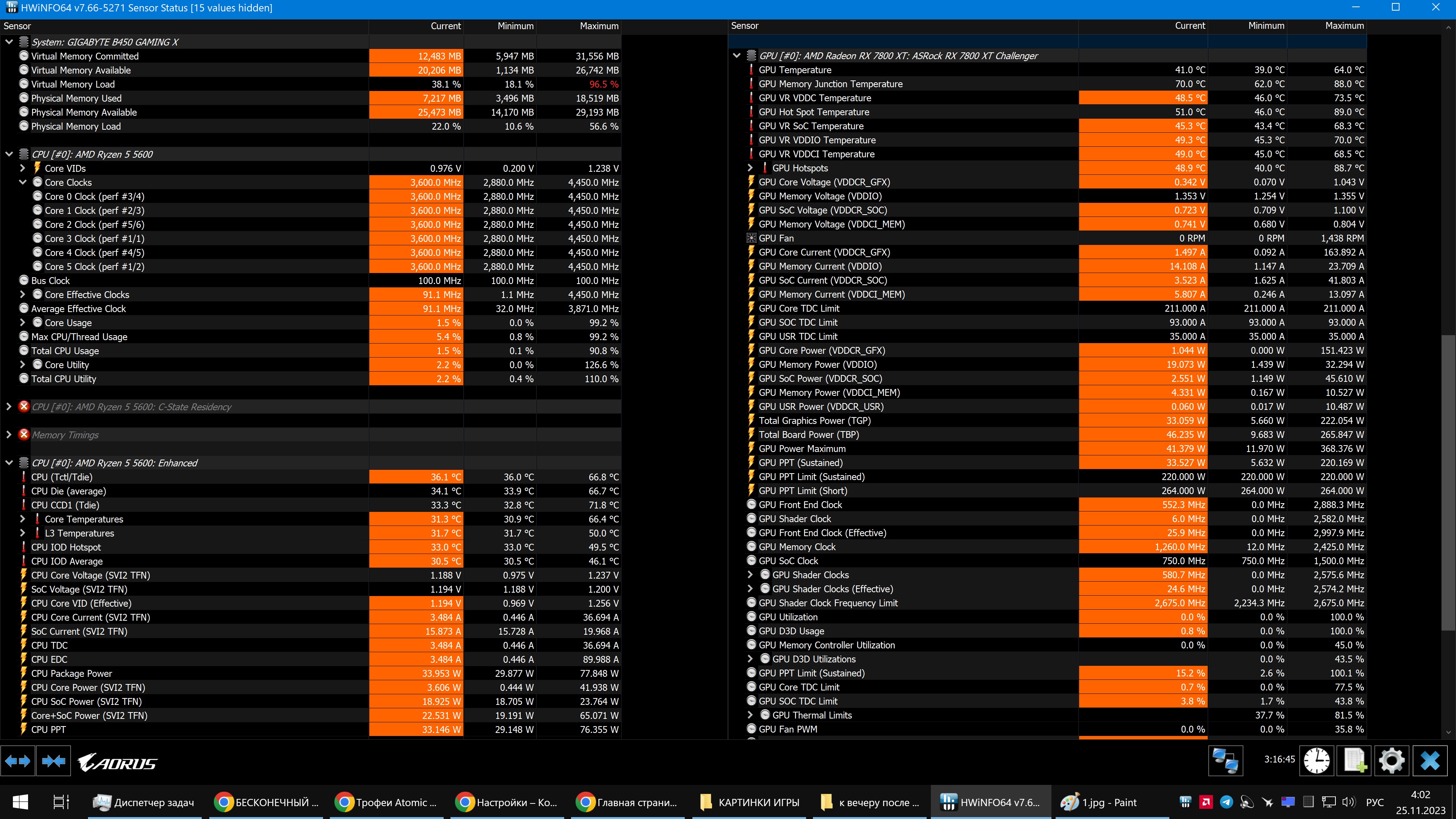Expand the Memory Timings section
The image size is (1456, 819).
[9, 435]
